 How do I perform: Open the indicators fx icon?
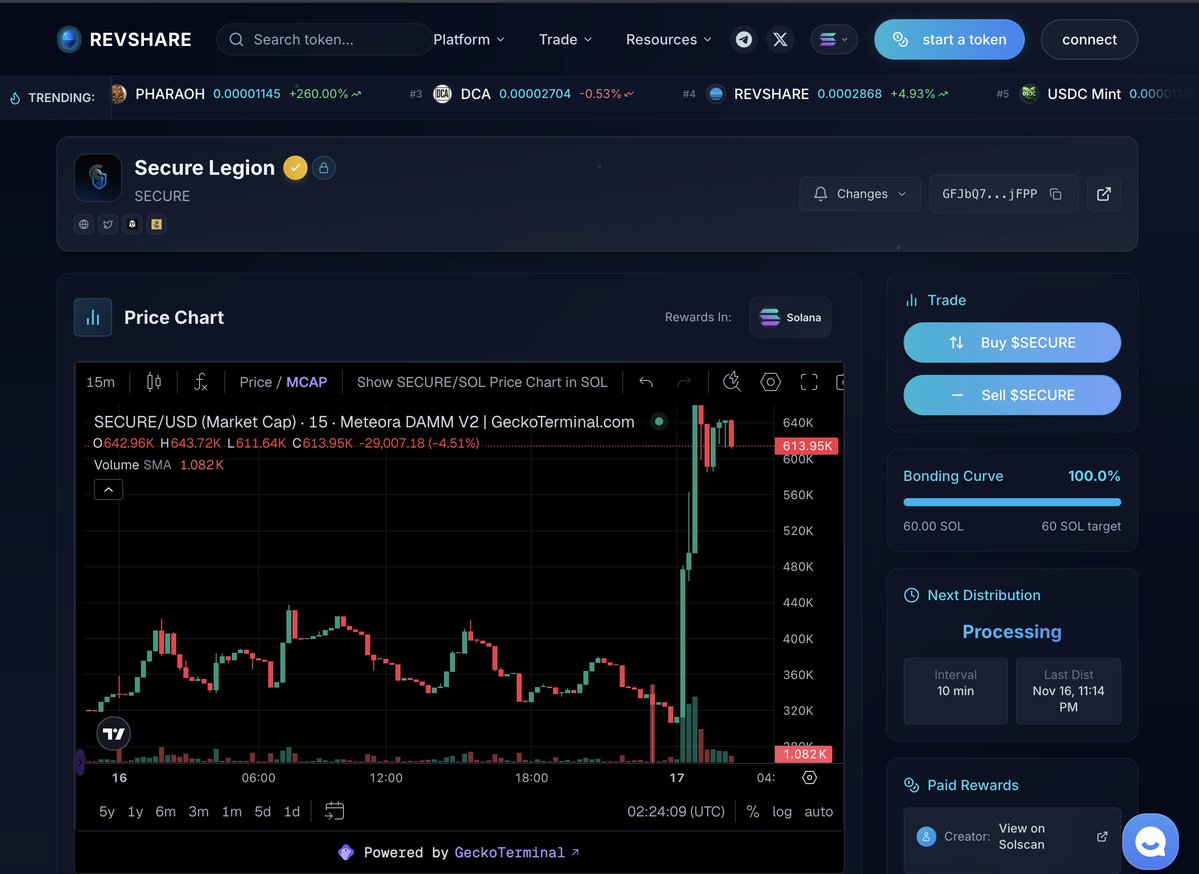(200, 382)
